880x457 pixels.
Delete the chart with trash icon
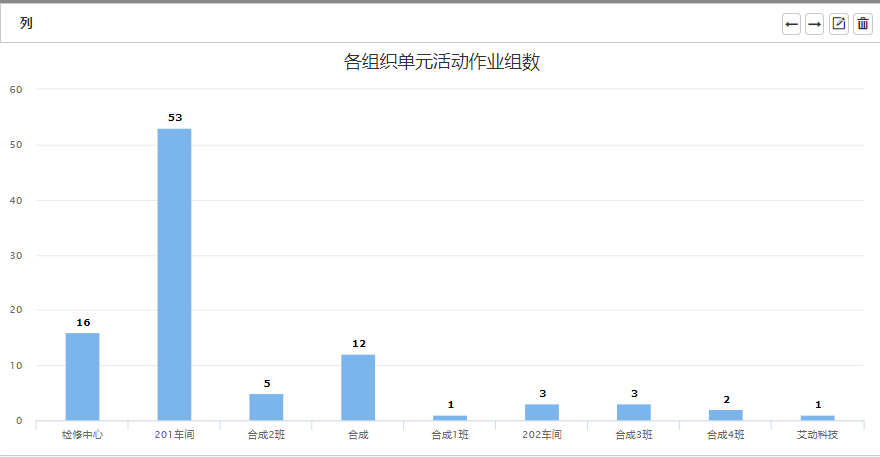(x=863, y=24)
